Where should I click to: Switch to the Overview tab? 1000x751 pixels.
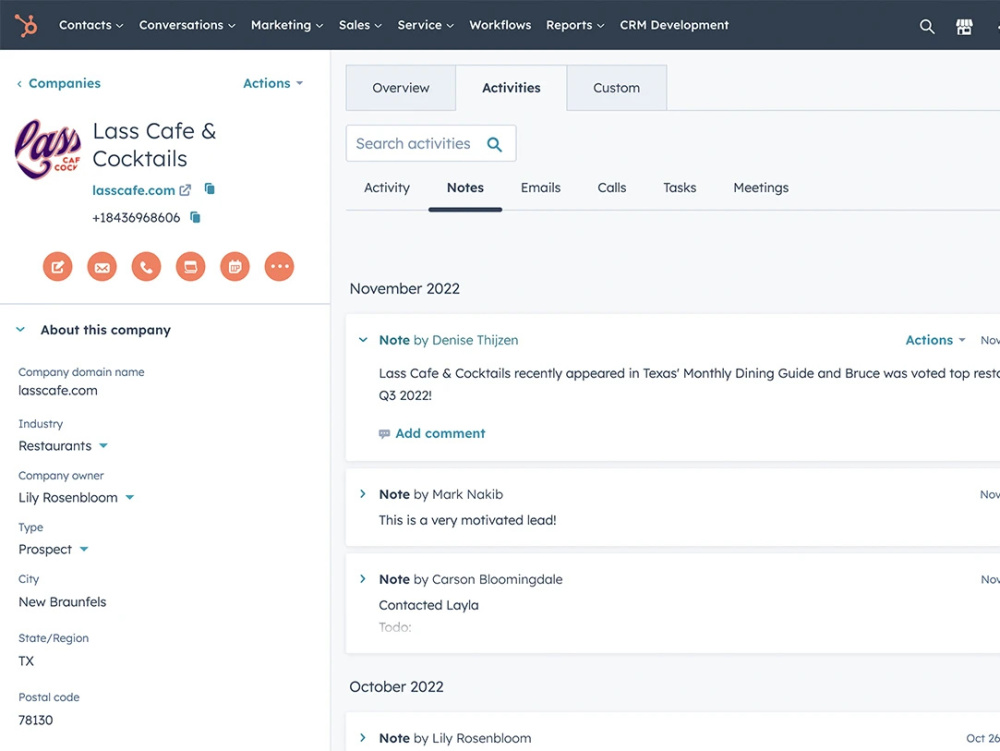[401, 88]
